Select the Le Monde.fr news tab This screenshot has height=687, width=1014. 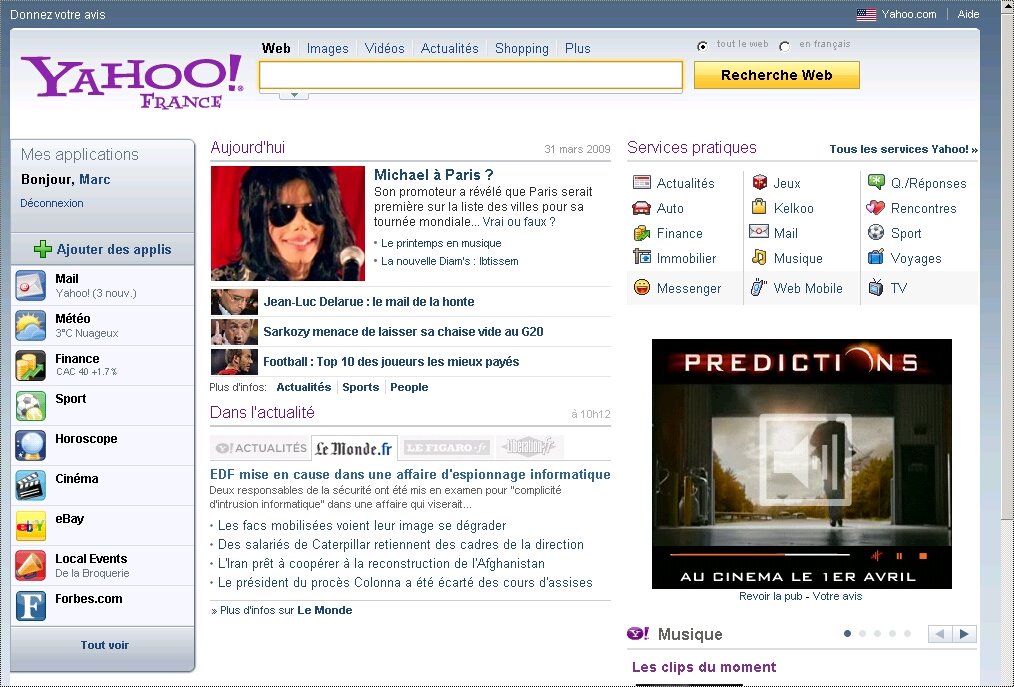tap(354, 448)
